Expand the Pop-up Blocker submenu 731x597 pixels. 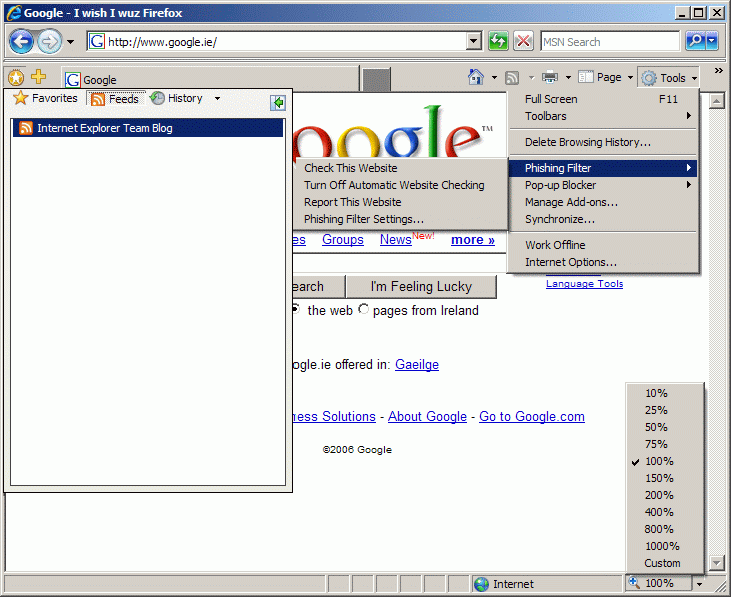(603, 185)
